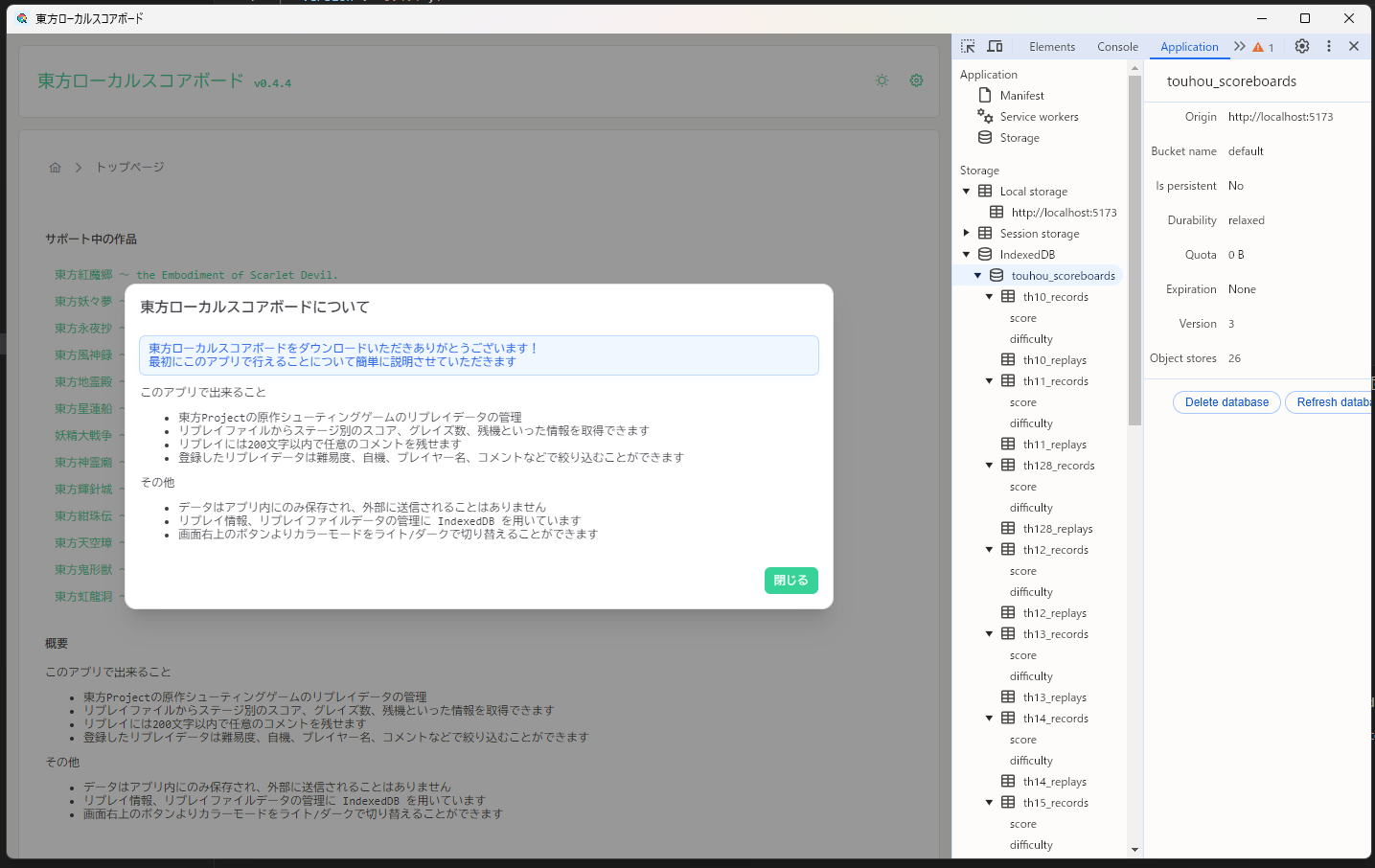
Task: Select the Service workers gears icon
Action: click(x=985, y=116)
